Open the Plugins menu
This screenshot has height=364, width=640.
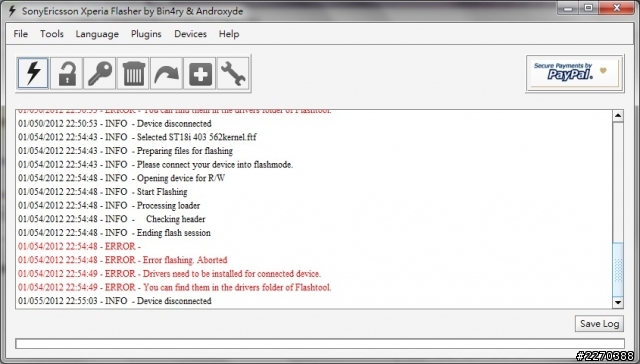(146, 34)
